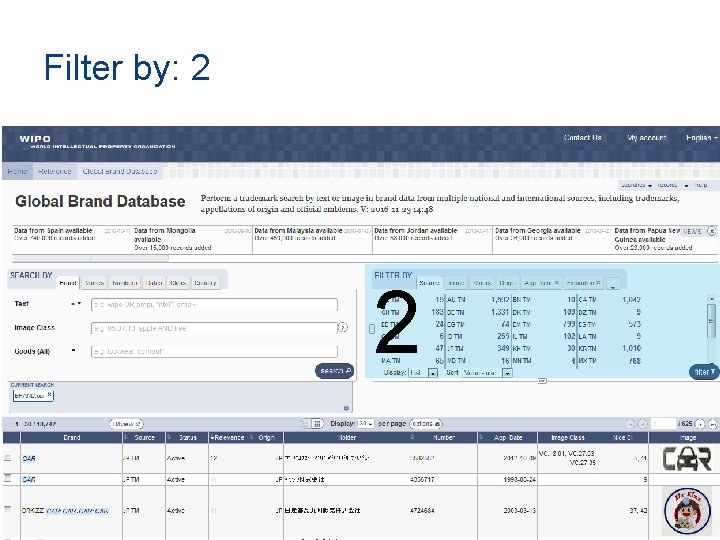The width and height of the screenshot is (720, 540).
Task: Switch to the Origin filter tab
Action: point(507,283)
